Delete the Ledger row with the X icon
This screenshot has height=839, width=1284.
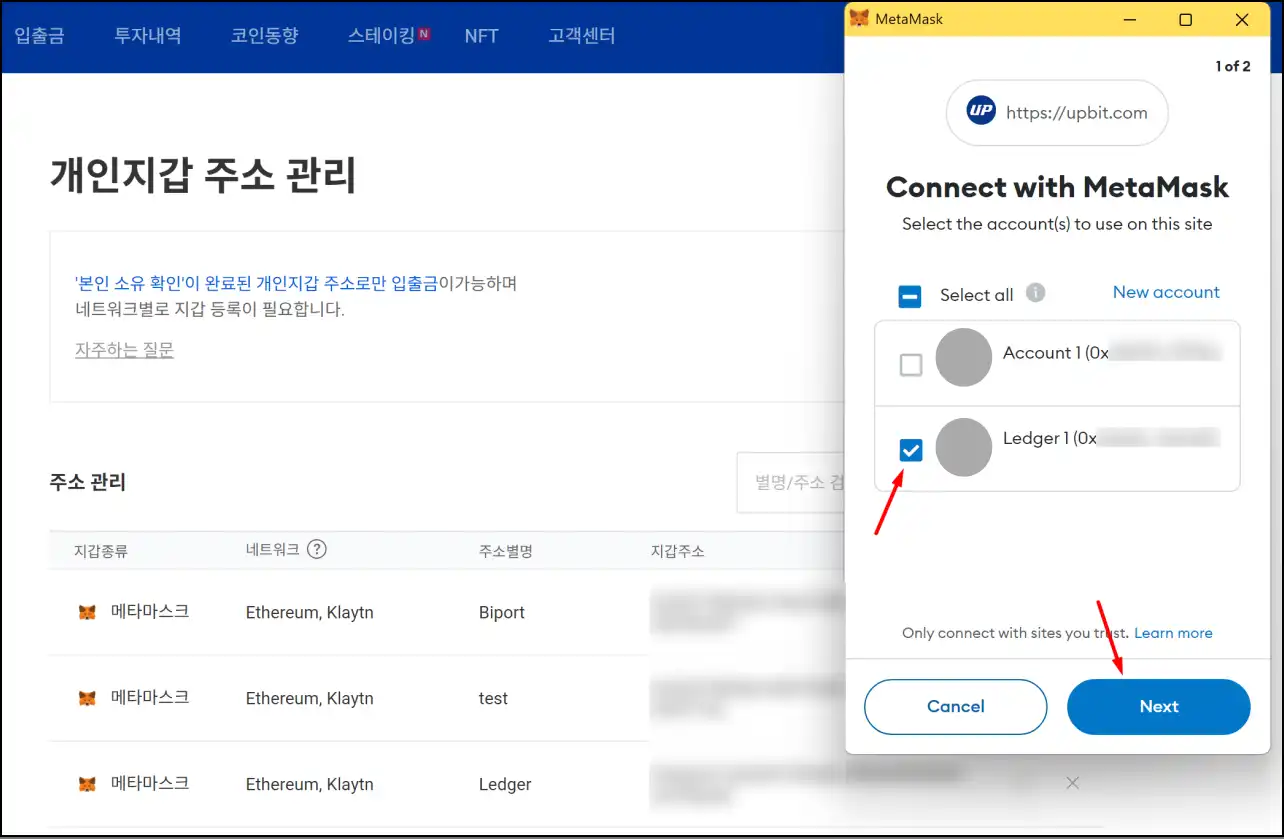[x=1072, y=783]
